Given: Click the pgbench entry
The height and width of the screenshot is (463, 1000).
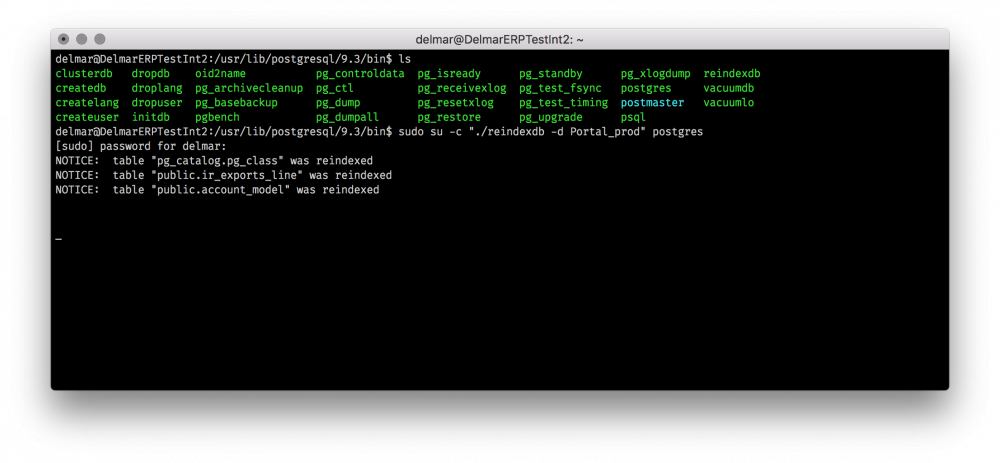Looking at the screenshot, I should 218,117.
